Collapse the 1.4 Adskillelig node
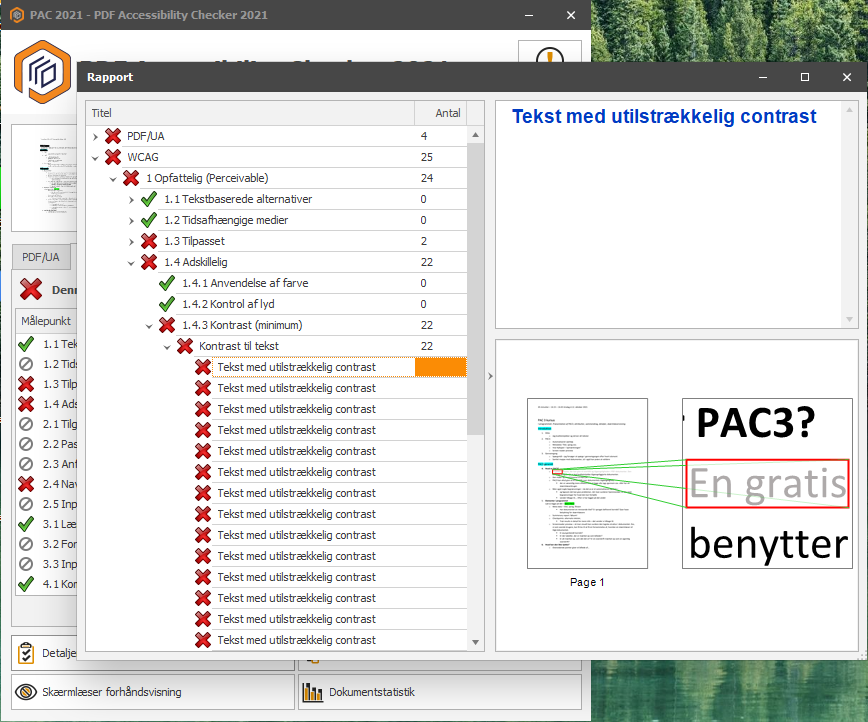868x722 pixels. click(131, 263)
